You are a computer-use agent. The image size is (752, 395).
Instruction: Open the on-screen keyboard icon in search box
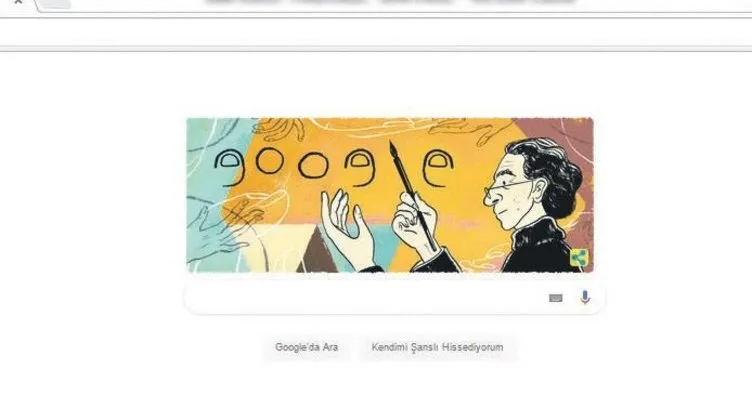(555, 298)
